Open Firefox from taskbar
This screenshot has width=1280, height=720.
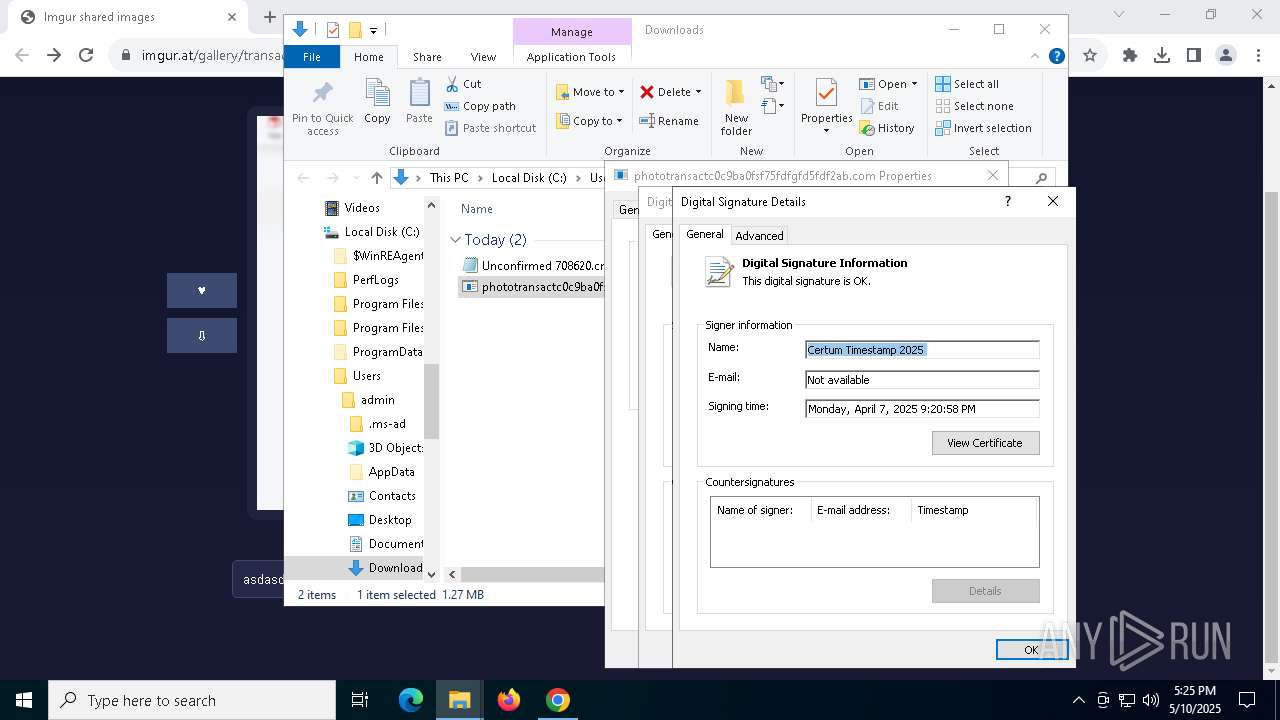point(509,700)
